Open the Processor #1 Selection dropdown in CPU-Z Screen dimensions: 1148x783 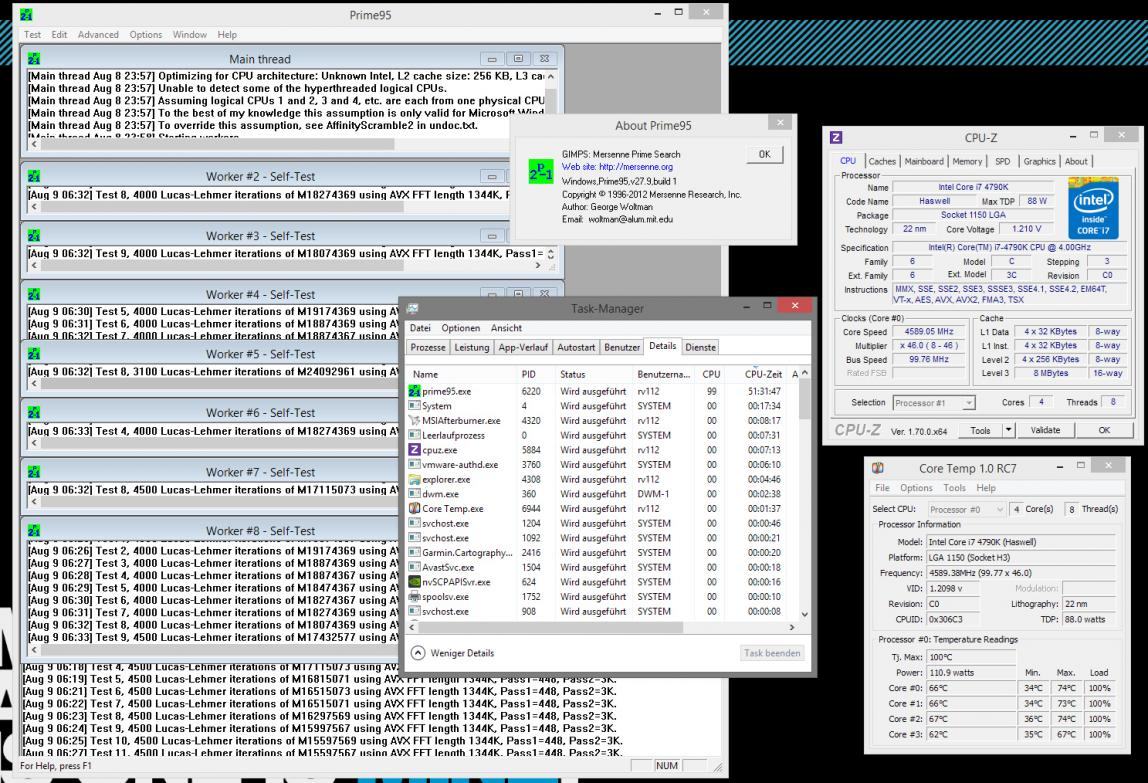tap(934, 403)
